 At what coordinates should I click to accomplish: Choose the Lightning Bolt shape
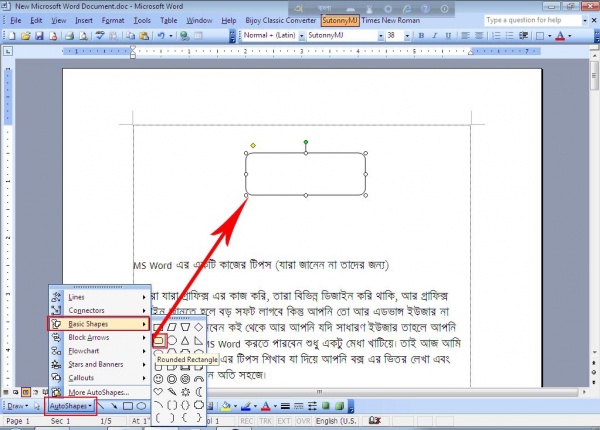pos(172,392)
